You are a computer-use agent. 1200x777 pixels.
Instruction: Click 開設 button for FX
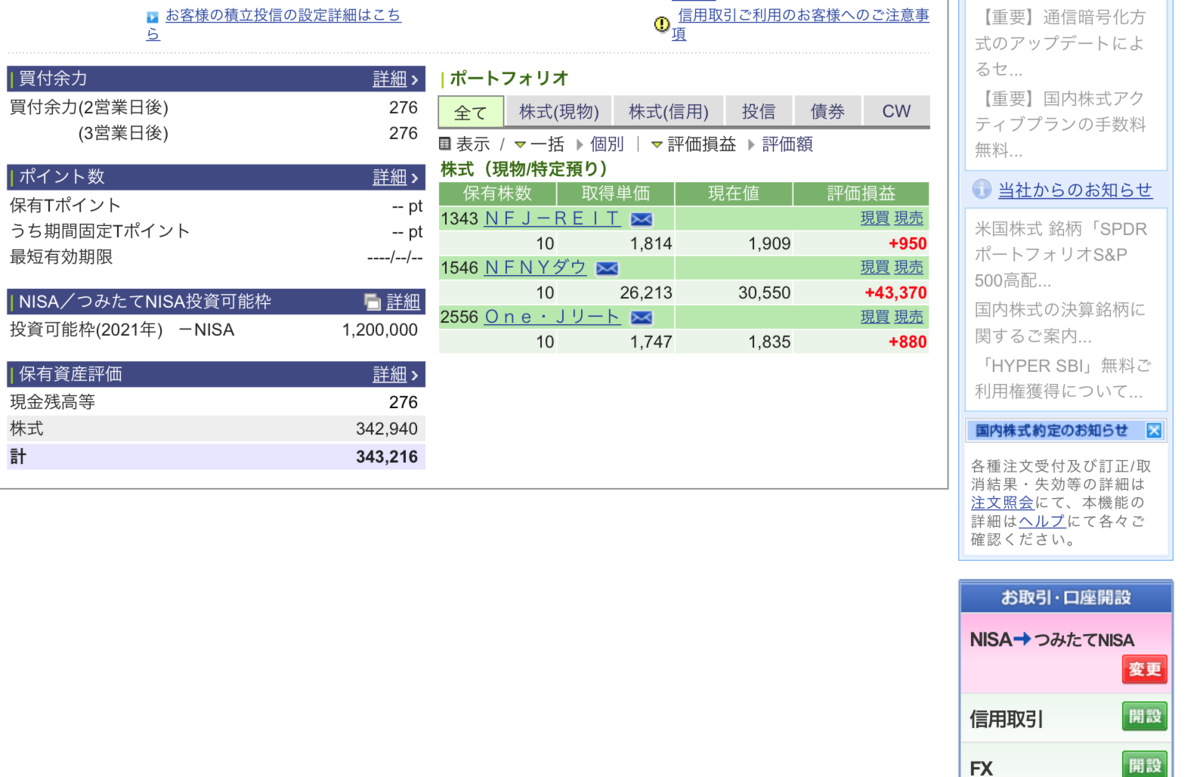[1145, 765]
